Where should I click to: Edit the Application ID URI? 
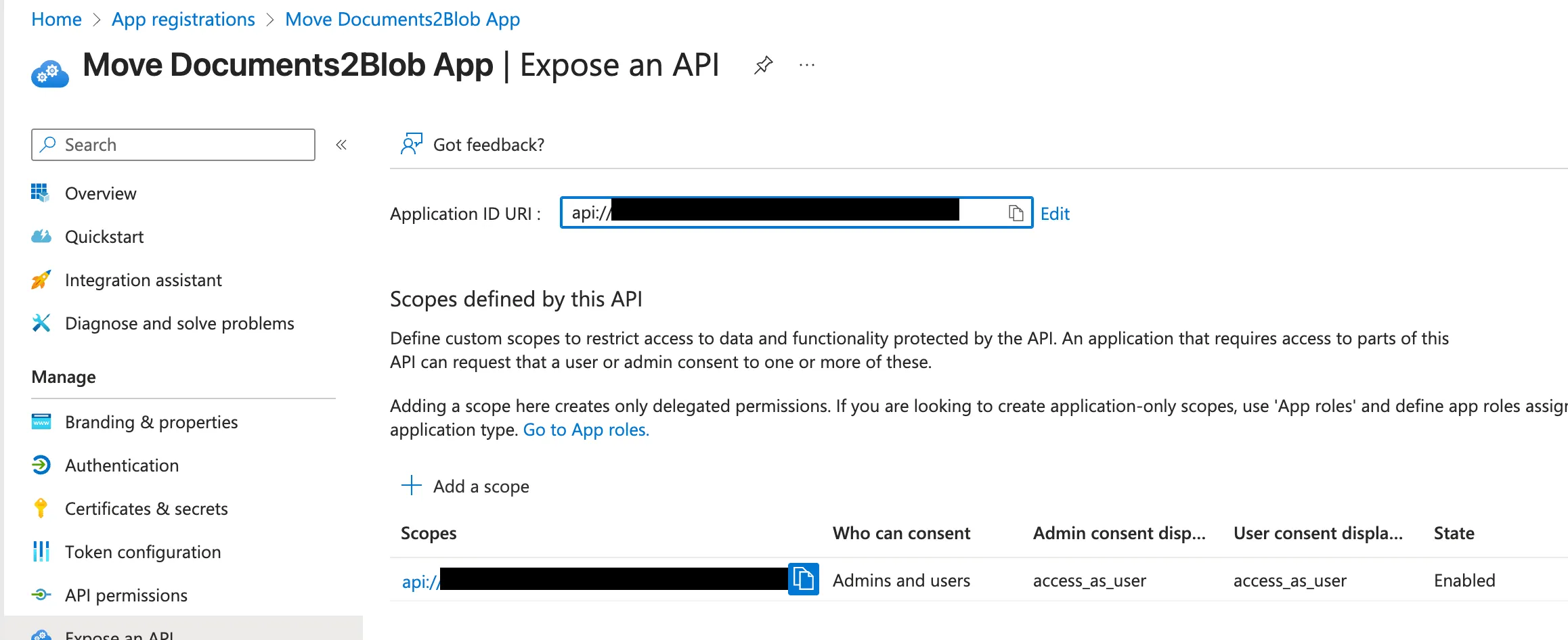pyautogui.click(x=1055, y=213)
